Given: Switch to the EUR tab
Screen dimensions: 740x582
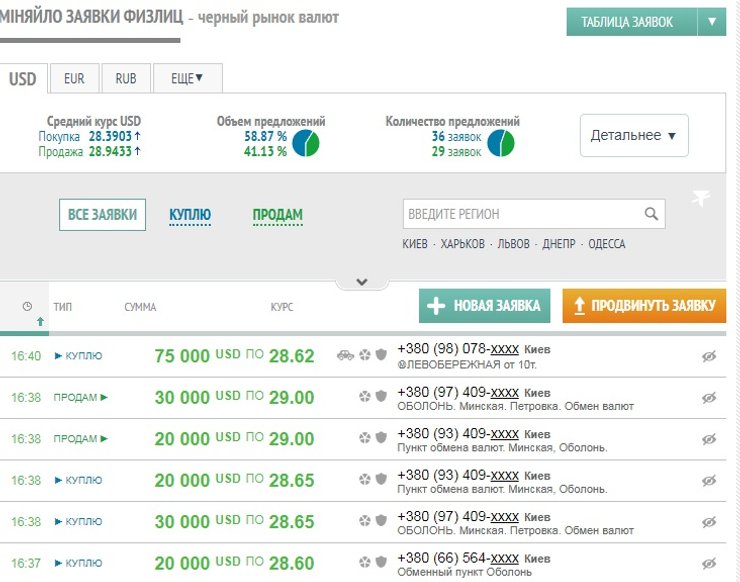Looking at the screenshot, I should 74,78.
